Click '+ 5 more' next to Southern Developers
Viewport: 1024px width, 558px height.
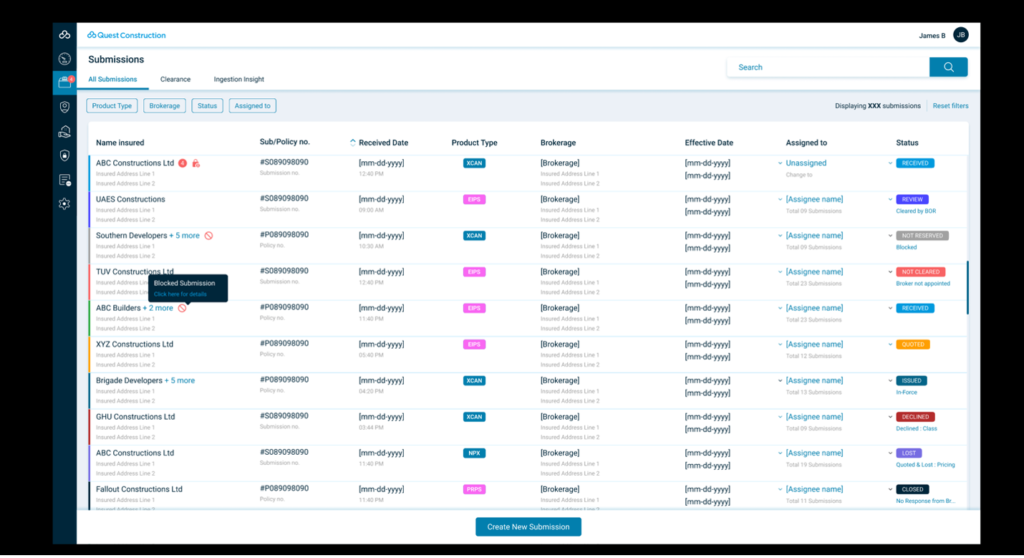click(x=185, y=236)
